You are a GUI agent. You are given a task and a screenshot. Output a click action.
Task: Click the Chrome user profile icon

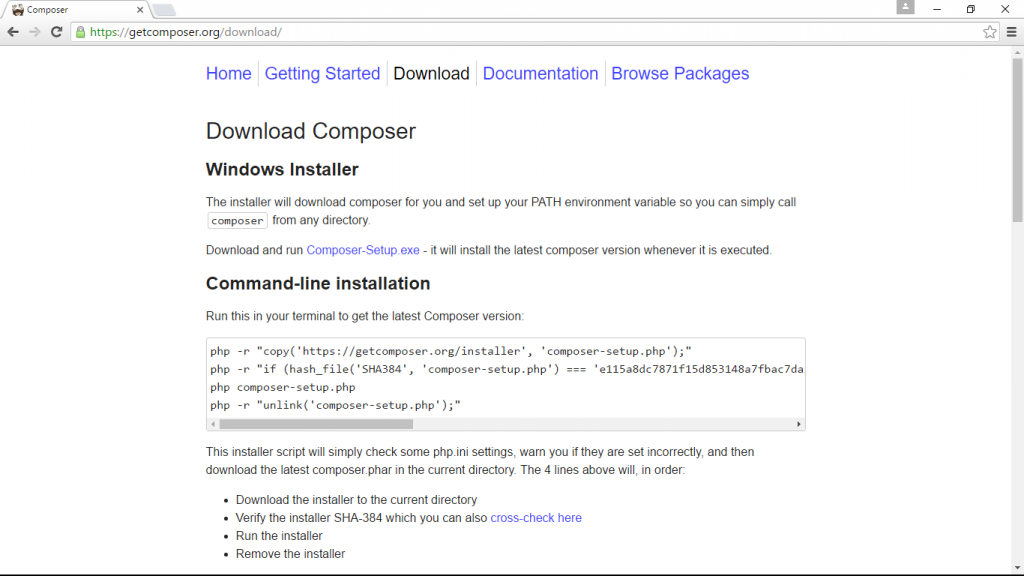click(905, 8)
